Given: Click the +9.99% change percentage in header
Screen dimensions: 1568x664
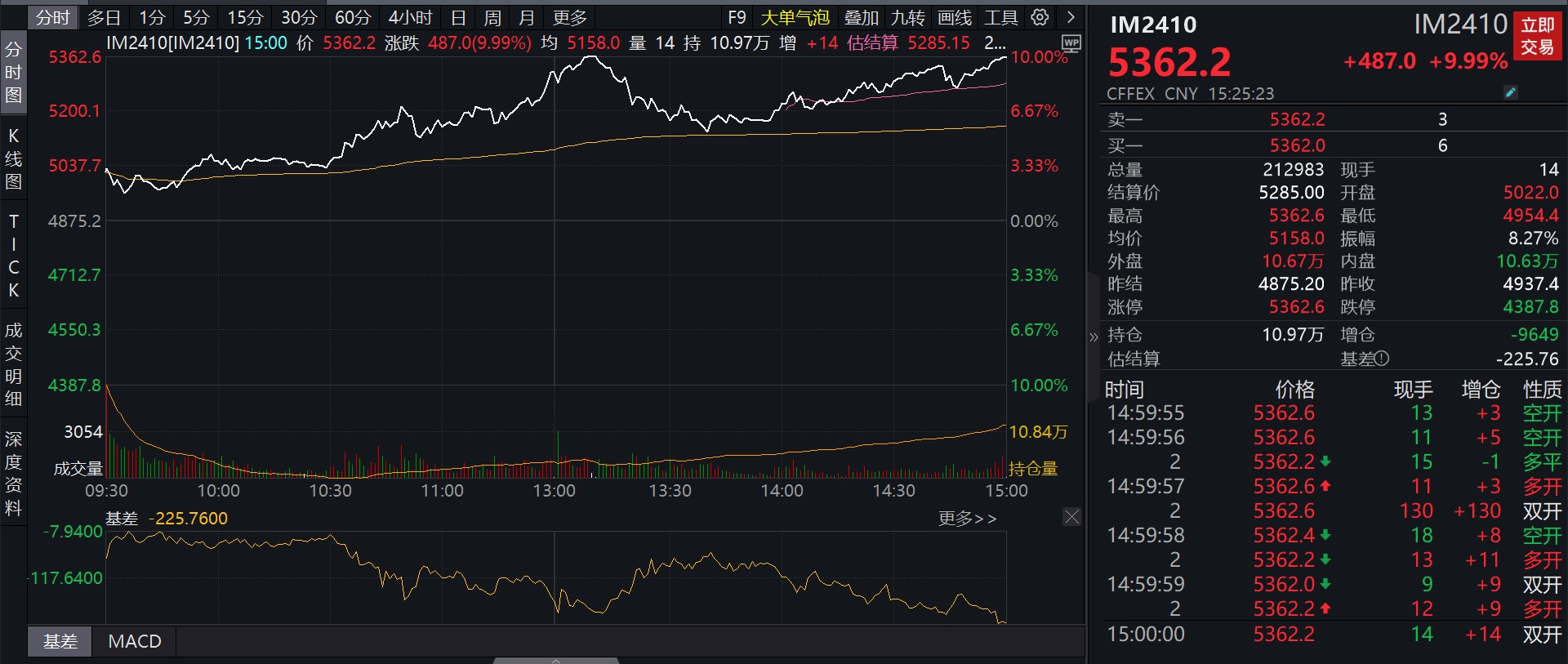Looking at the screenshot, I should click(x=1468, y=61).
